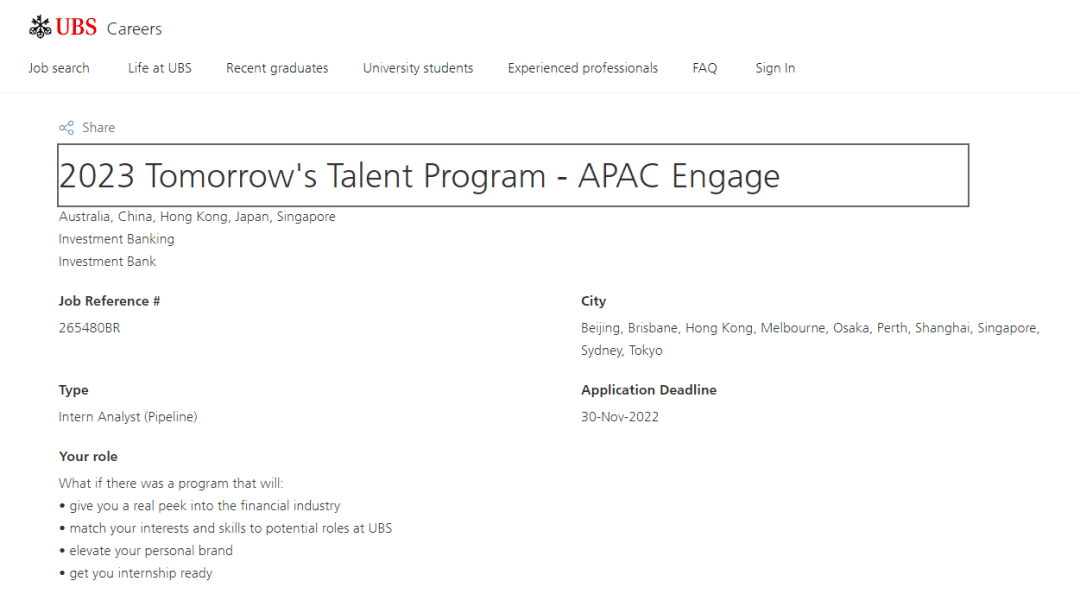
Task: Select University students menu item
Action: 418,68
